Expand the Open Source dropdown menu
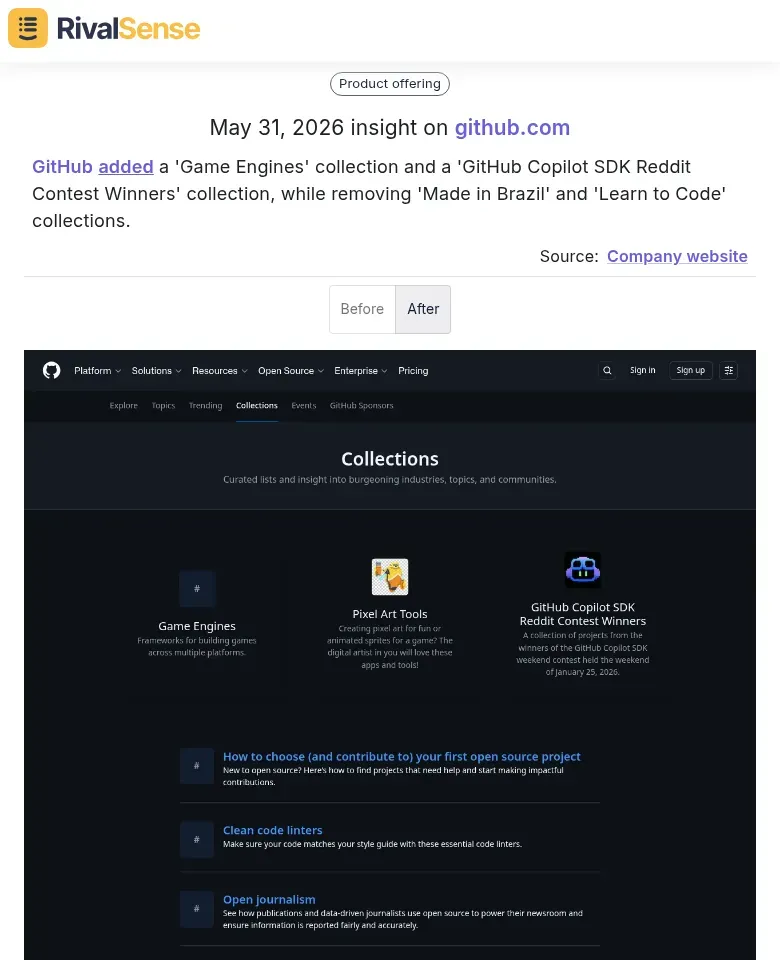The width and height of the screenshot is (780, 960). (x=291, y=370)
